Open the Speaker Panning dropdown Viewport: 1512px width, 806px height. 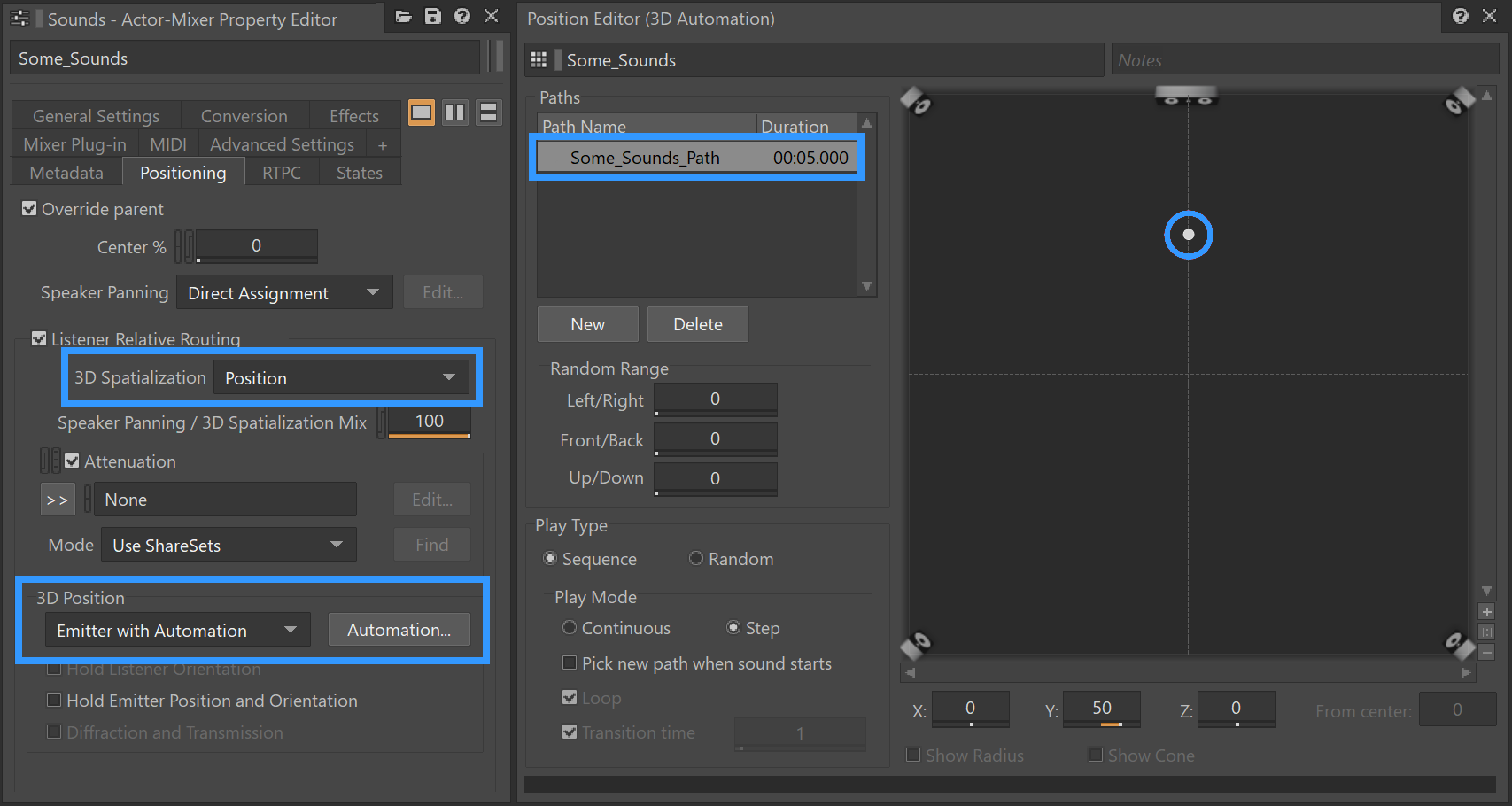[x=283, y=292]
